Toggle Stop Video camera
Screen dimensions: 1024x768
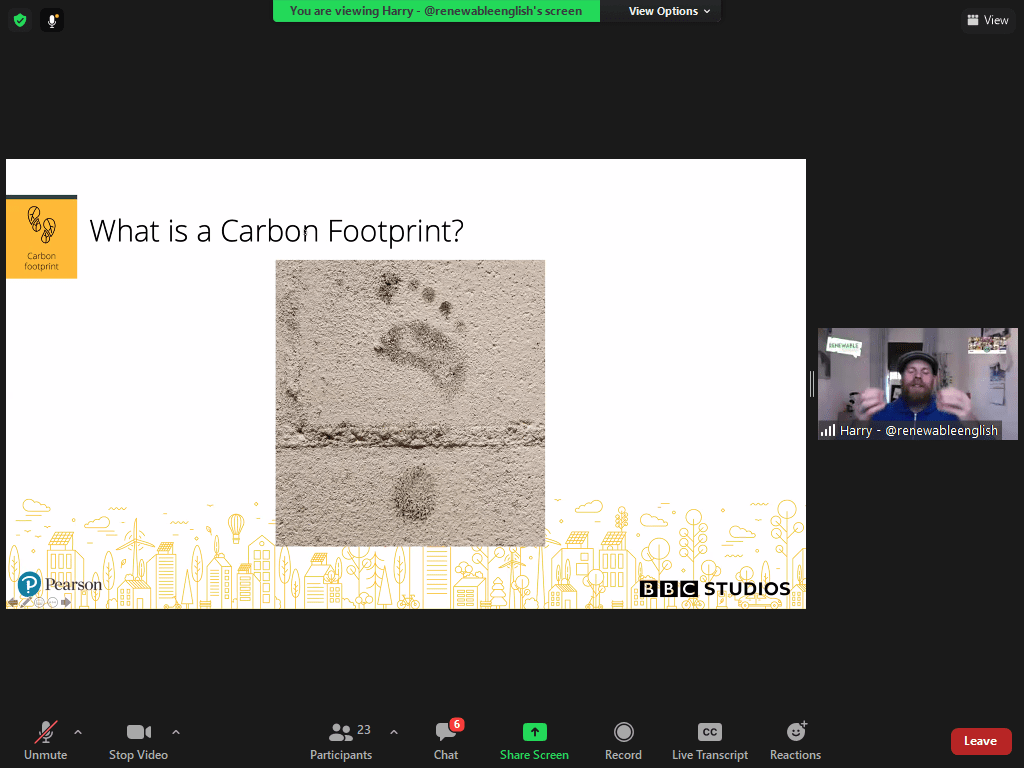[x=138, y=740]
